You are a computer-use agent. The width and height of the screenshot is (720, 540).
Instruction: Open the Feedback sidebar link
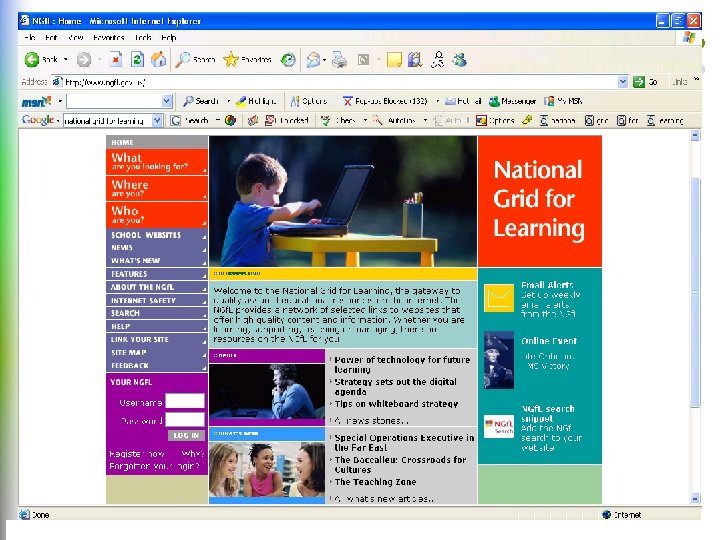(157, 366)
